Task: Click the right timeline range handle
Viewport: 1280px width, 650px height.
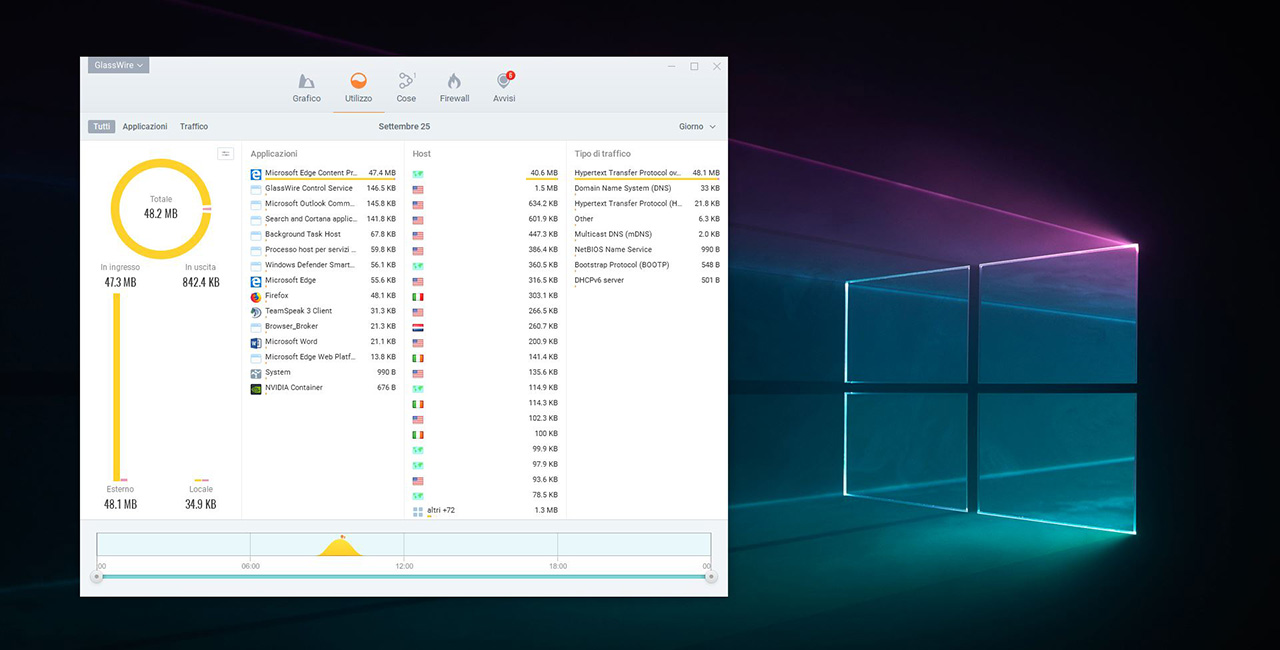Action: click(x=711, y=577)
